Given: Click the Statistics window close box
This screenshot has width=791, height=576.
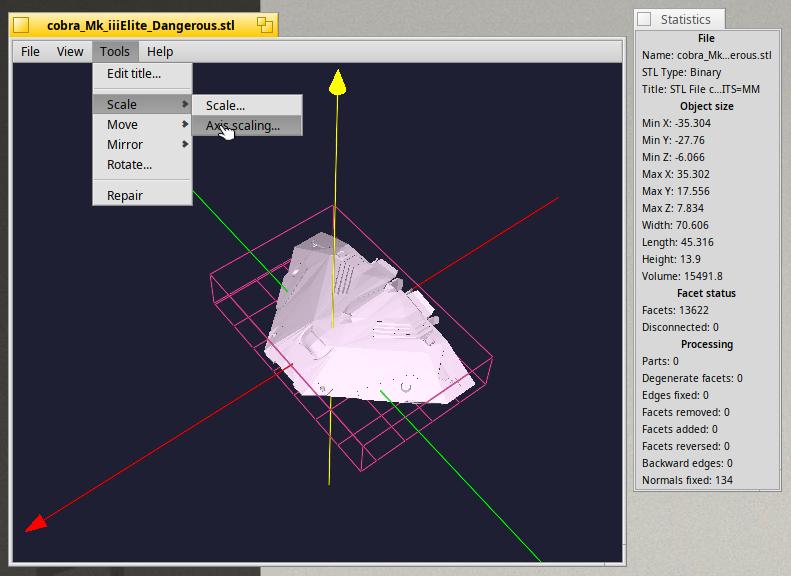Looking at the screenshot, I should coord(644,19).
